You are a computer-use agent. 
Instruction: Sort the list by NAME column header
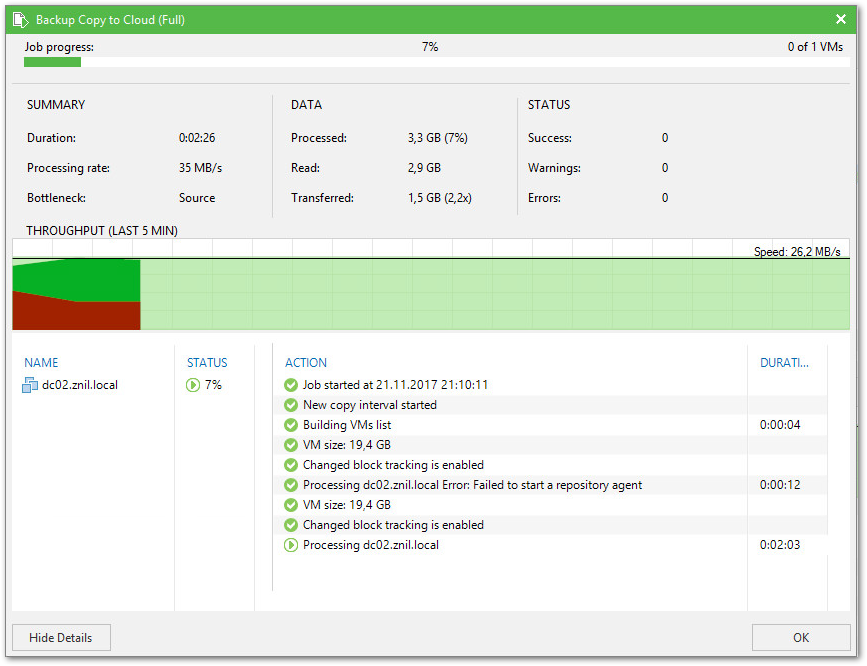(42, 363)
